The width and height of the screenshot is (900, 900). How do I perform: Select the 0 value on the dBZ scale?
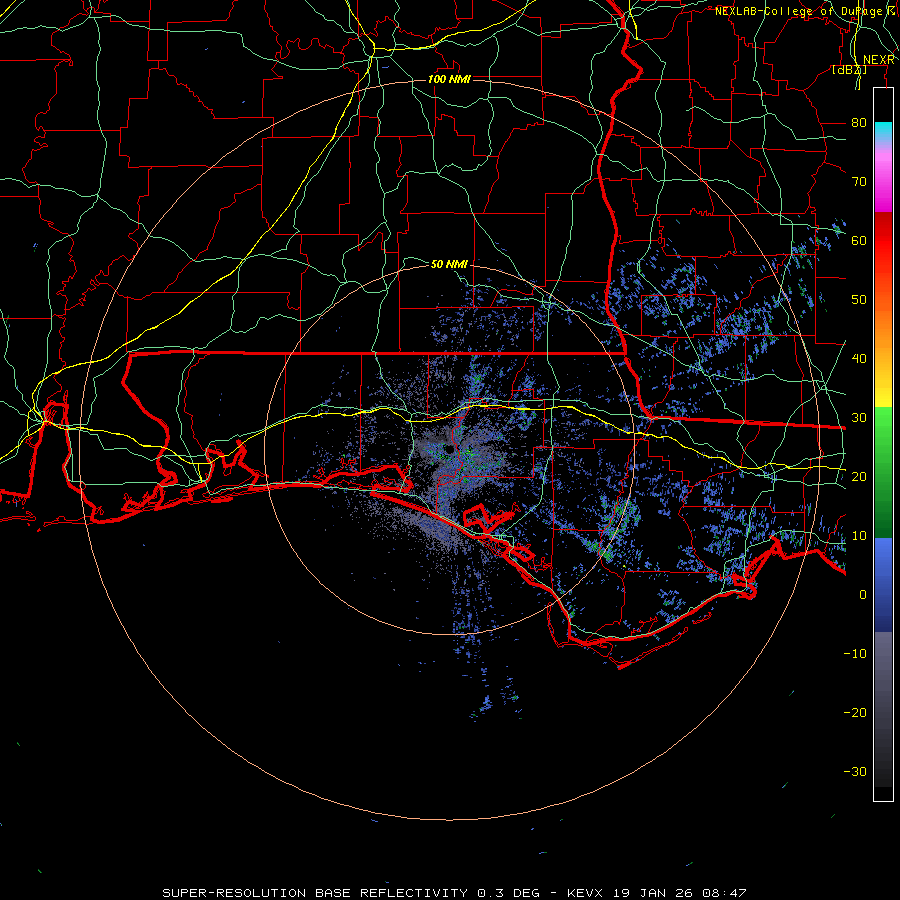(863, 595)
